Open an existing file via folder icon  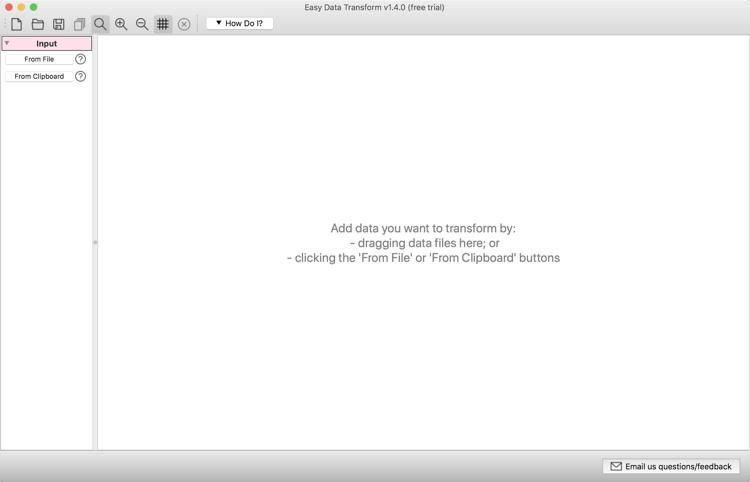pyautogui.click(x=38, y=24)
